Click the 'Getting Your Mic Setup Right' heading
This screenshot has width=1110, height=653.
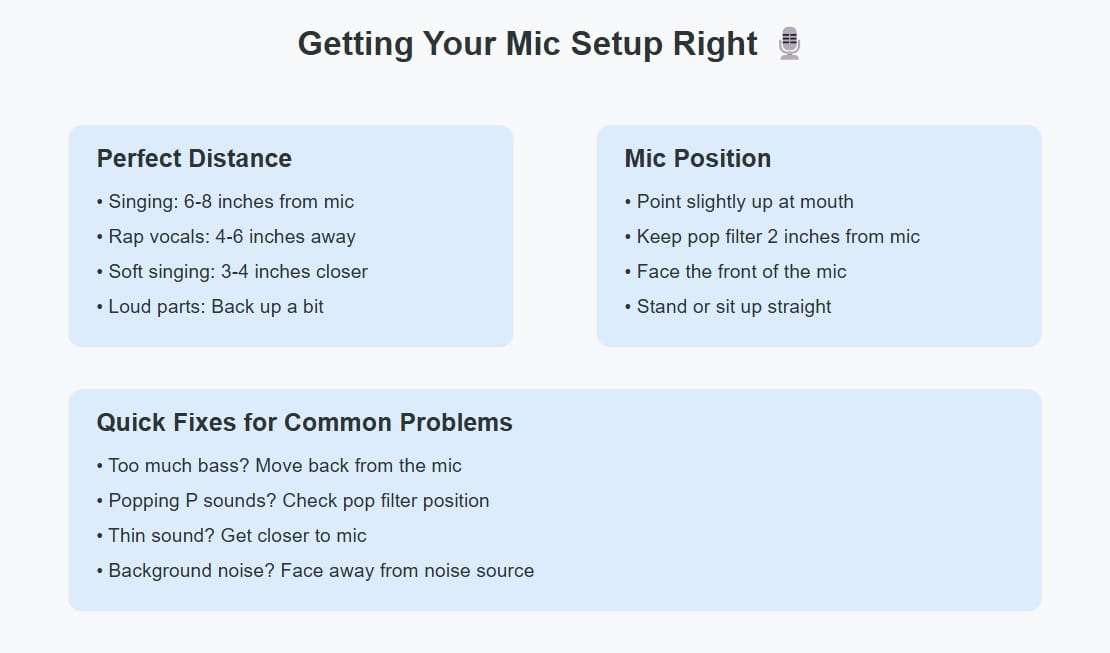coord(549,43)
